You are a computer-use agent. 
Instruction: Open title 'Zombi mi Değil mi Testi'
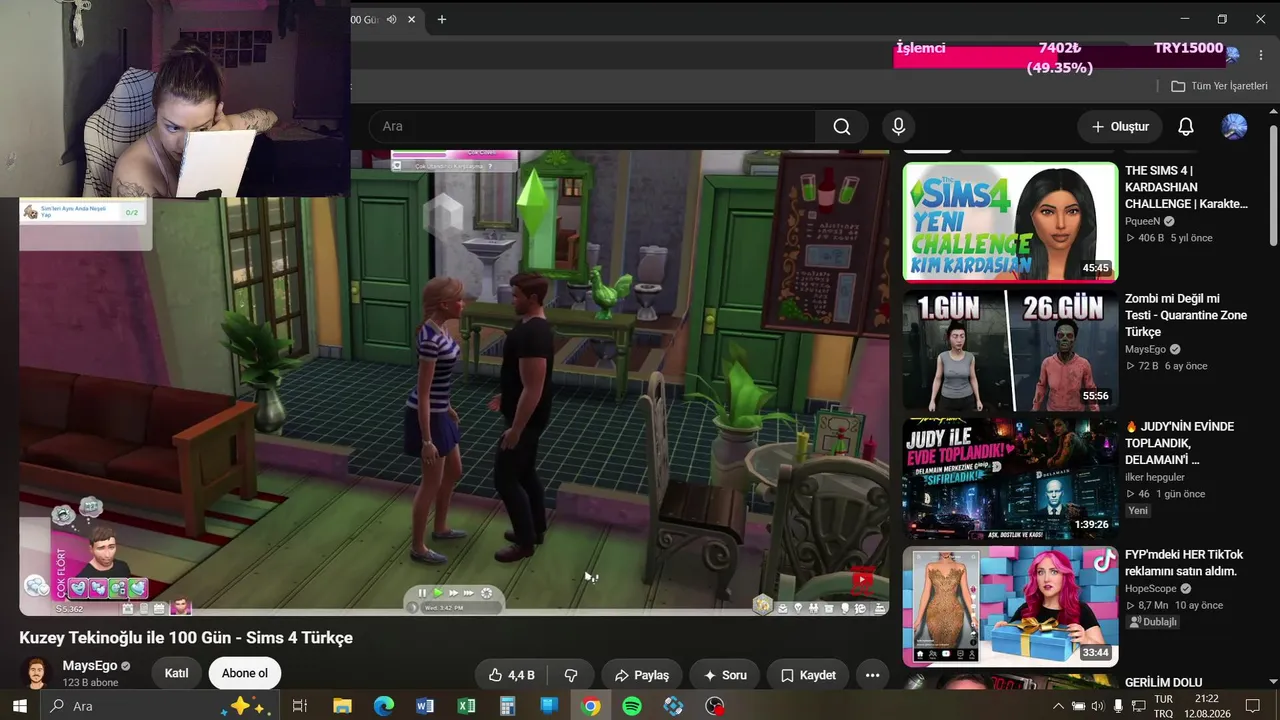[1187, 315]
